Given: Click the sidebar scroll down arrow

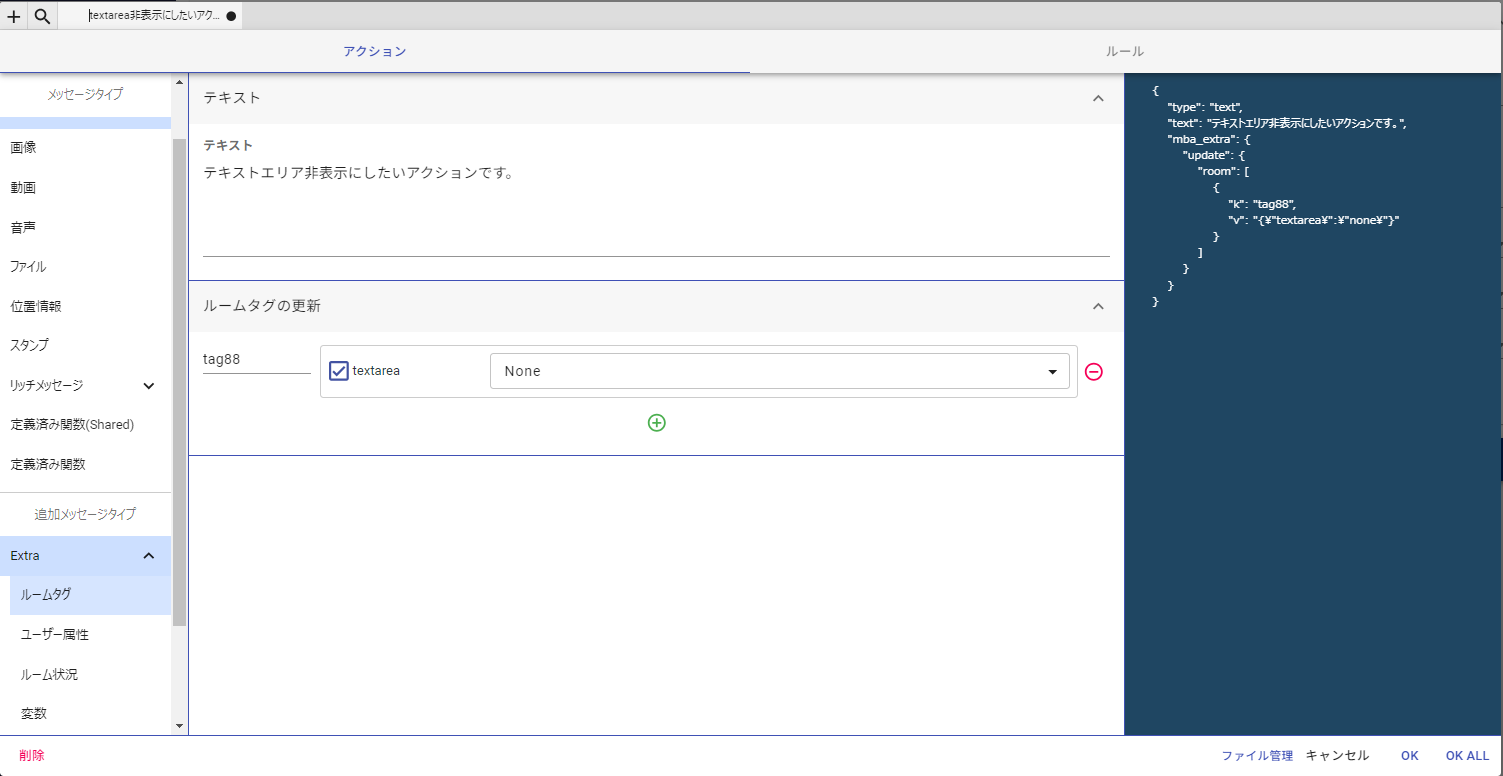Looking at the screenshot, I should tap(179, 726).
